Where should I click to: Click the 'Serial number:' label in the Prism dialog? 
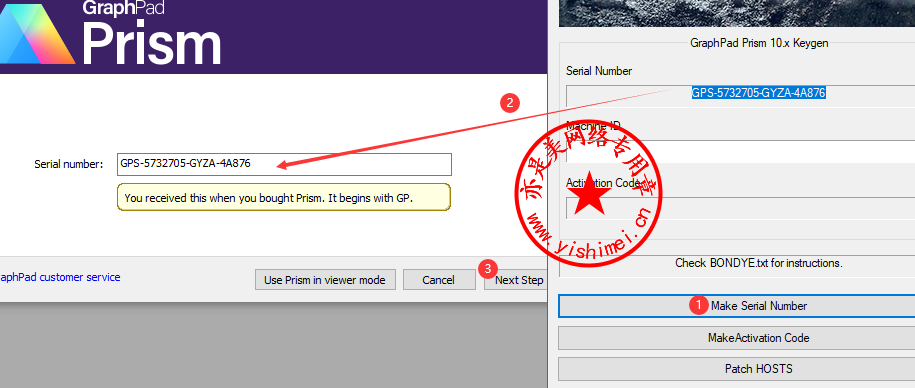point(69,165)
